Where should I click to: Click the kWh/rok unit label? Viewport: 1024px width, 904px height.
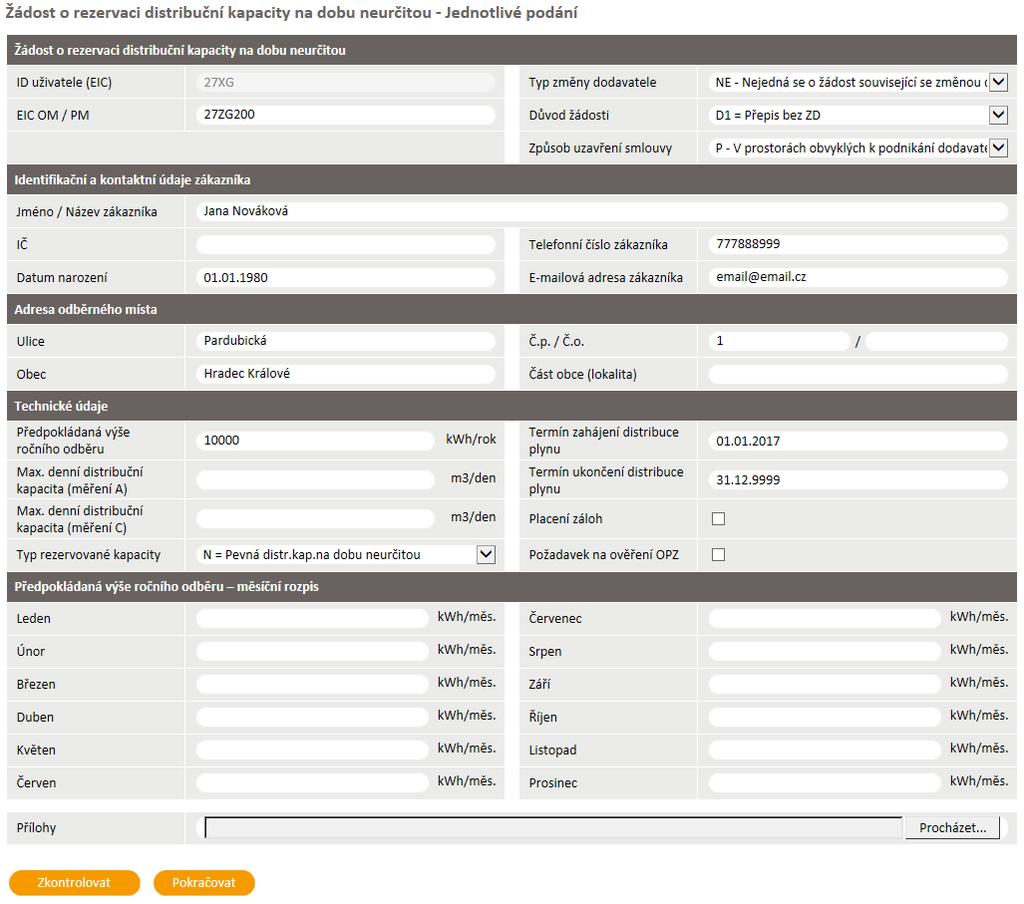point(471,439)
